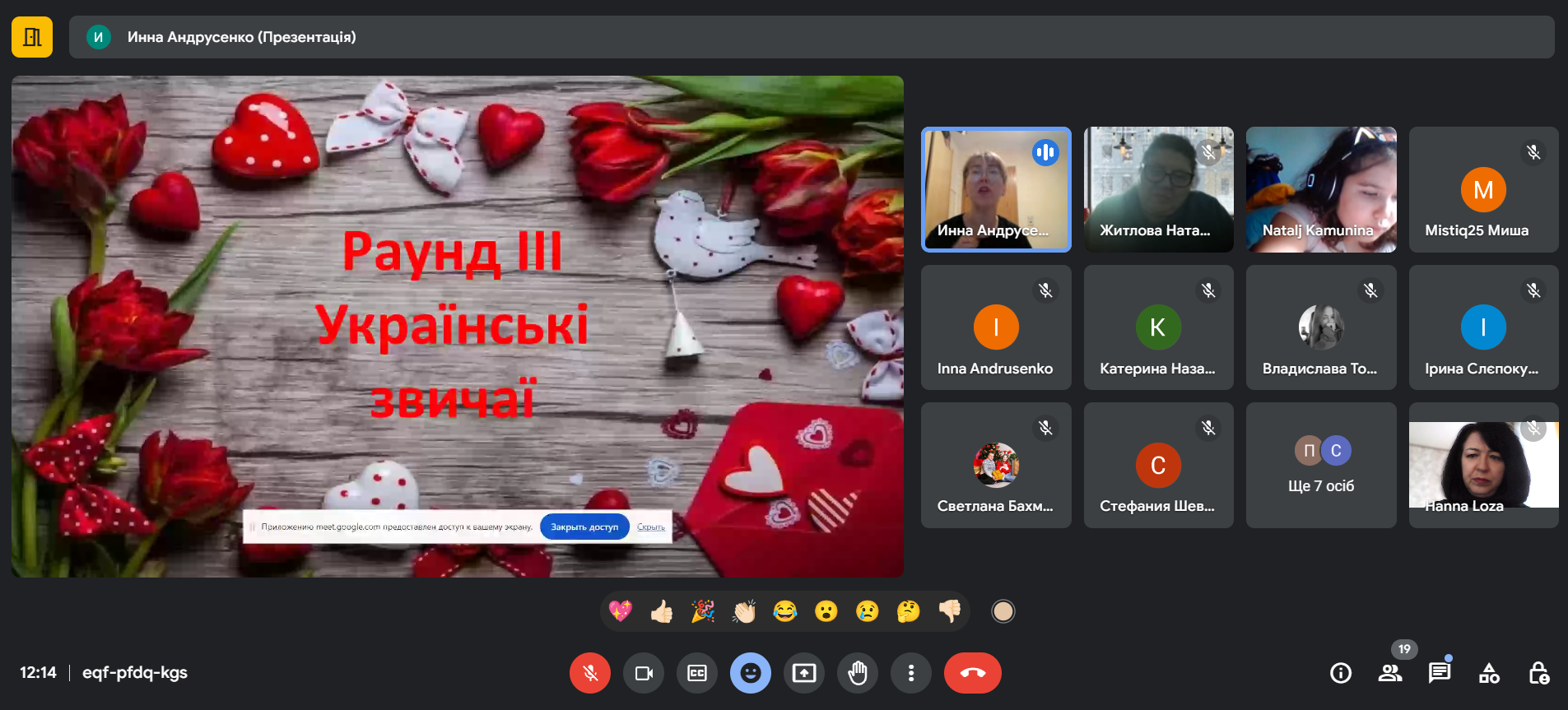Send the sparkling heart reaction
Viewport: 1568px width, 710px height.
pyautogui.click(x=621, y=611)
